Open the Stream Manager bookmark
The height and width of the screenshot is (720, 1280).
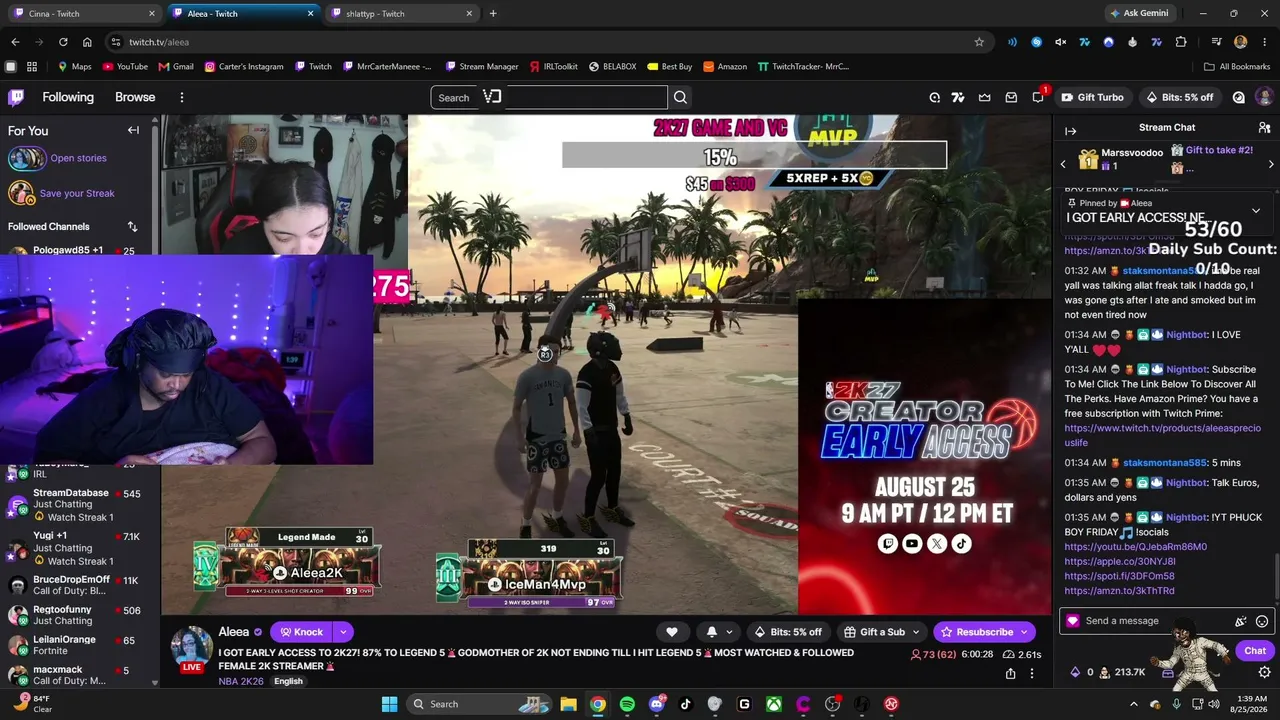point(482,67)
